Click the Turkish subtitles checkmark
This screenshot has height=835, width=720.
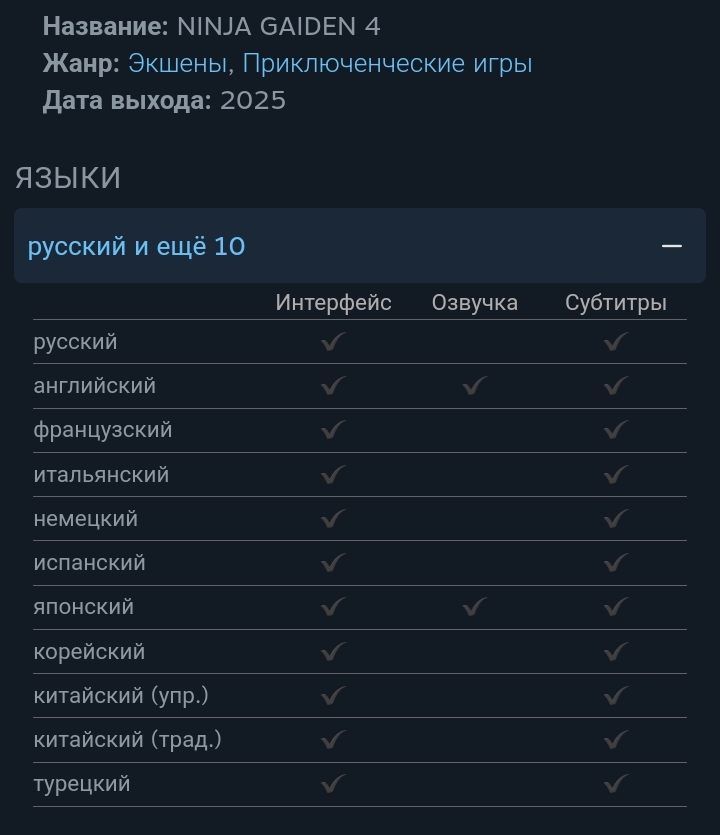click(x=616, y=783)
